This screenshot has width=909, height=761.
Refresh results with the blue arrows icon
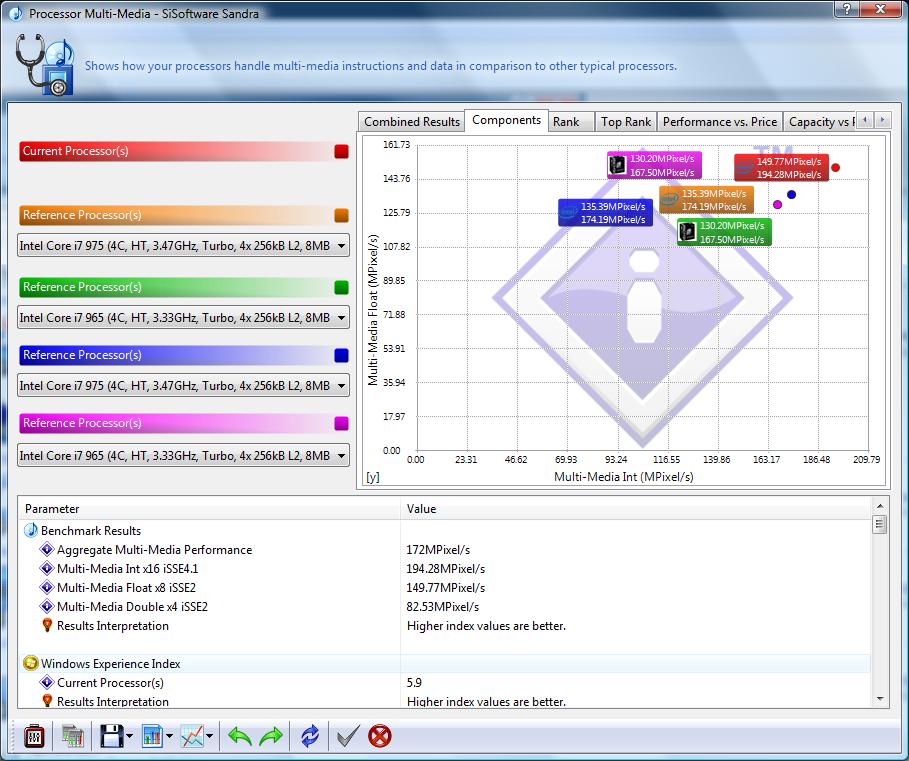pyautogui.click(x=310, y=737)
